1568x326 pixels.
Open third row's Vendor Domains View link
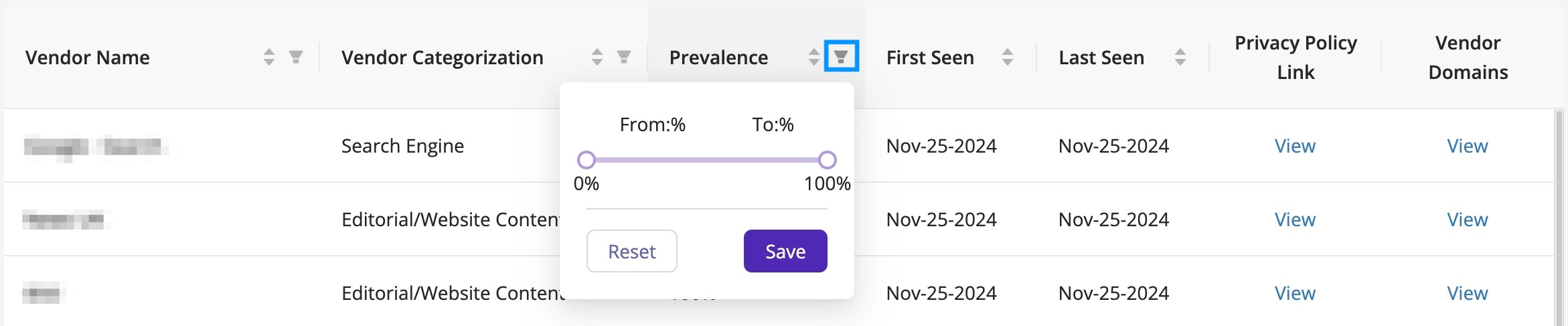1468,293
